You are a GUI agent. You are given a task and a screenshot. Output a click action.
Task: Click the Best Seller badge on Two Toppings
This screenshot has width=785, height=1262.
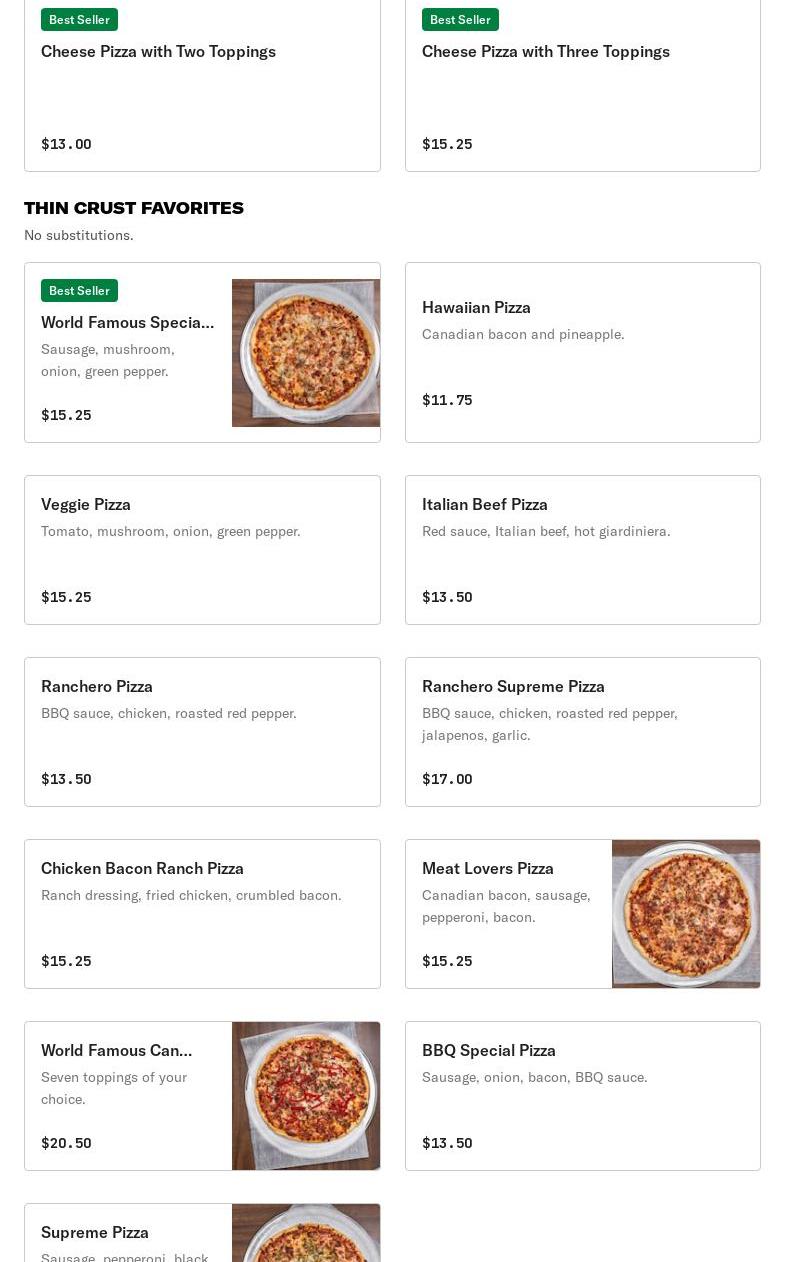point(79,19)
